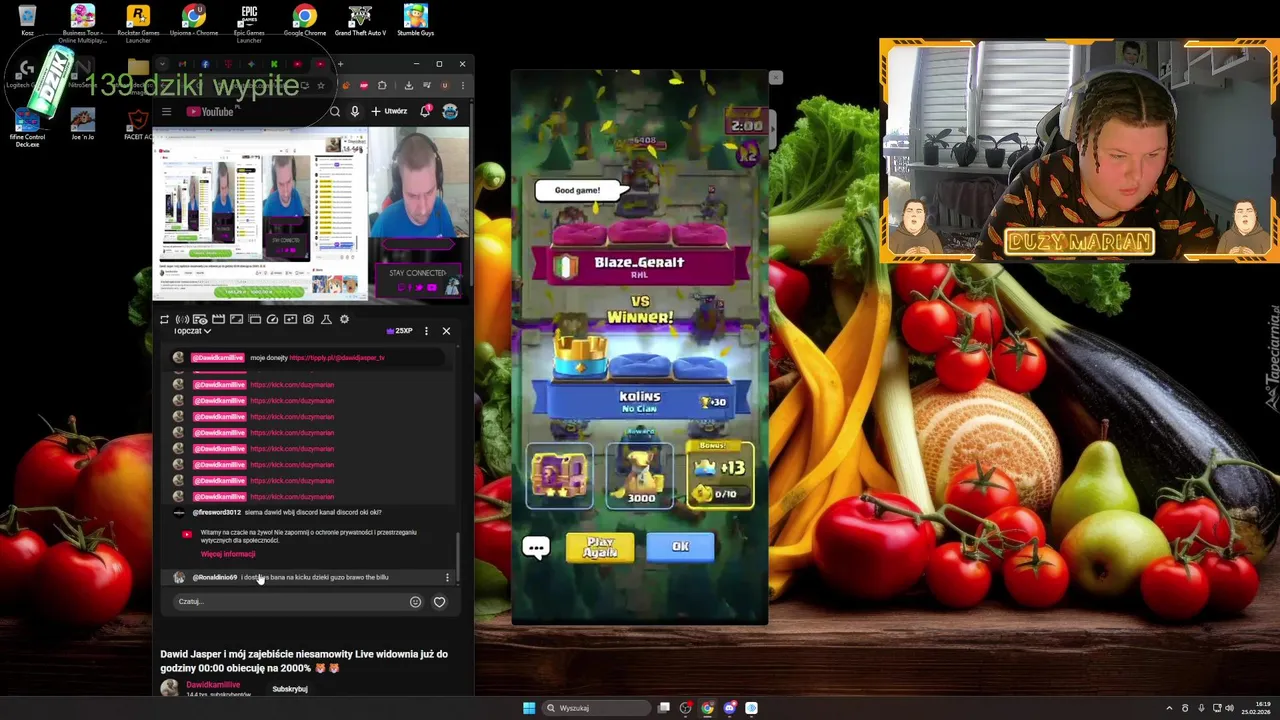Open options for Ronaldinio69's chat message
The height and width of the screenshot is (720, 1280).
click(x=447, y=577)
